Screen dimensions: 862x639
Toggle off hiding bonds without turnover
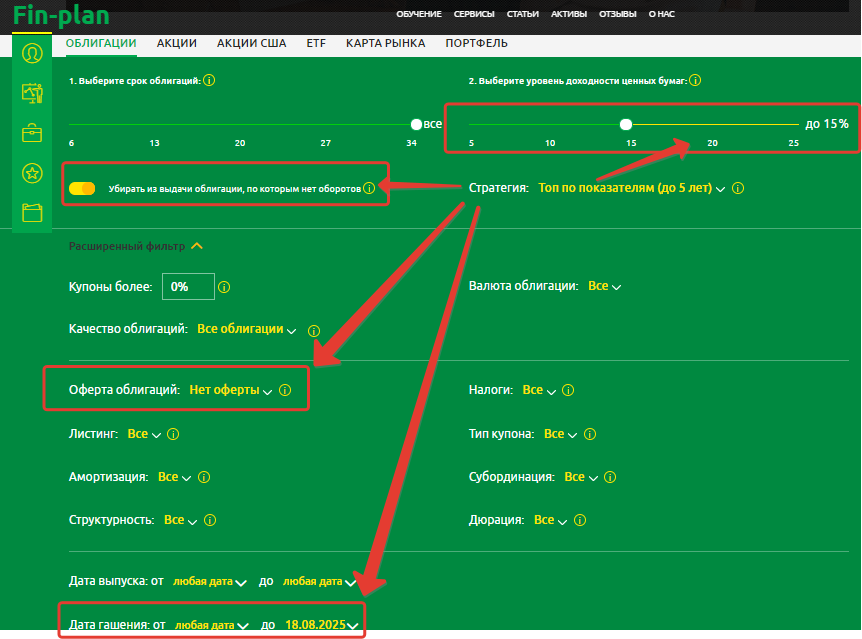[x=83, y=188]
